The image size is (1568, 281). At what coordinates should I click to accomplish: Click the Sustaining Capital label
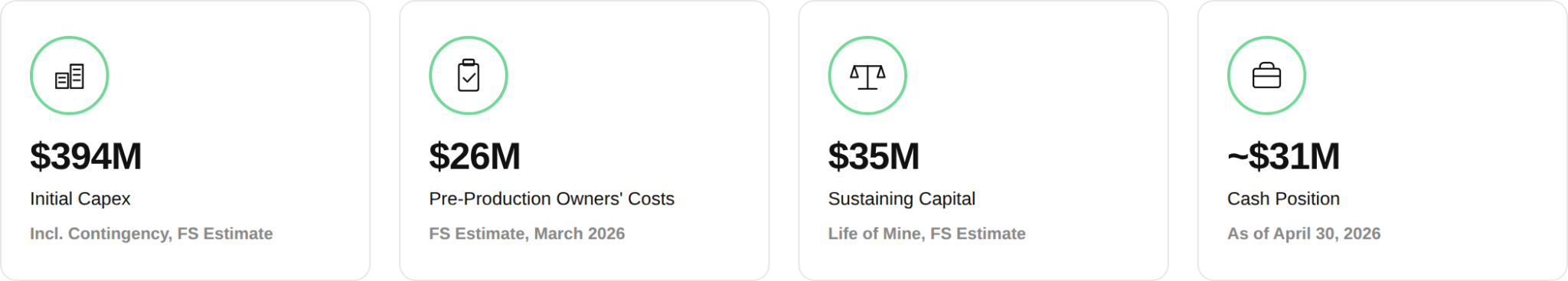click(x=902, y=199)
